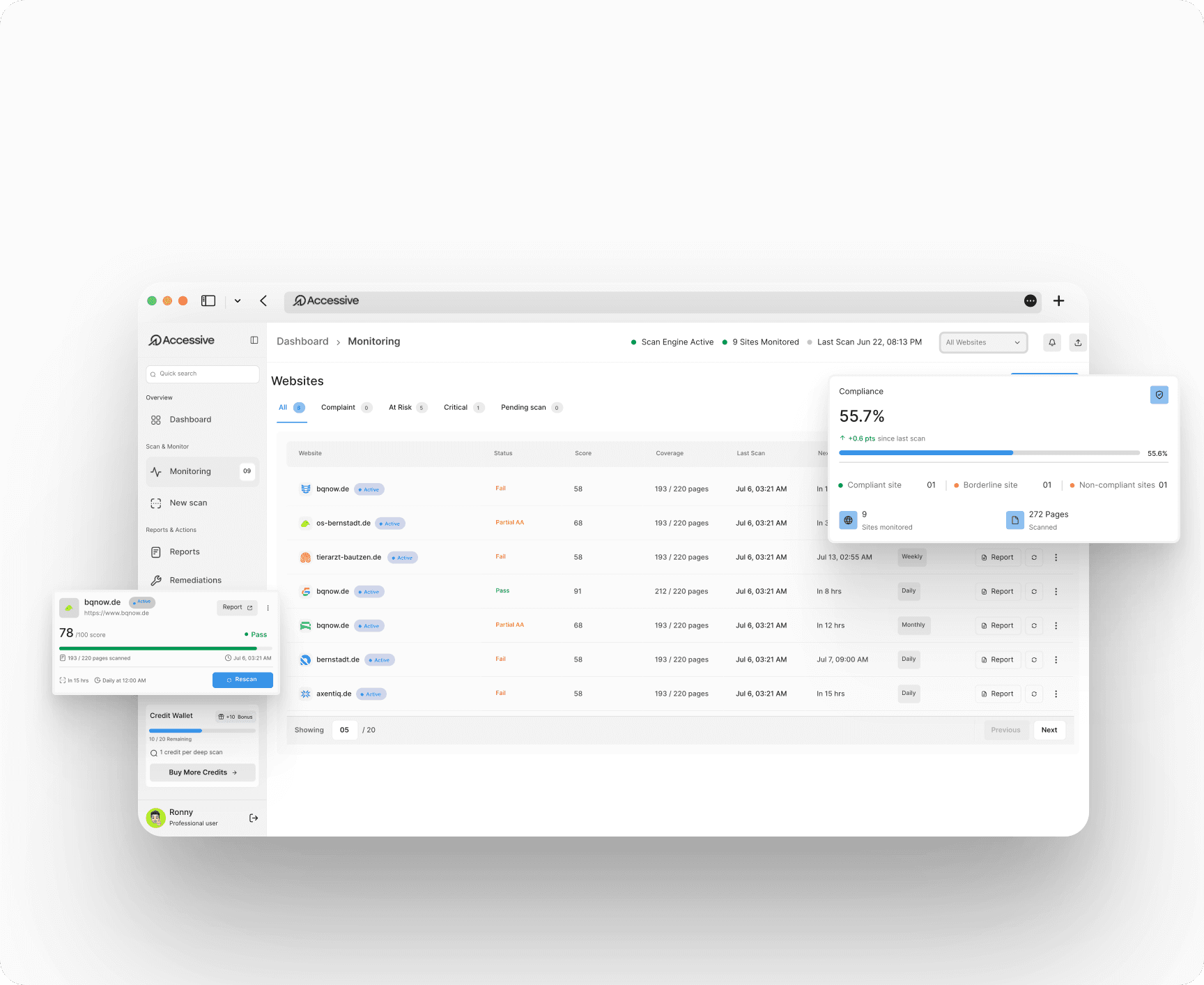1204x985 pixels.
Task: Click the Website column header
Action: point(310,453)
